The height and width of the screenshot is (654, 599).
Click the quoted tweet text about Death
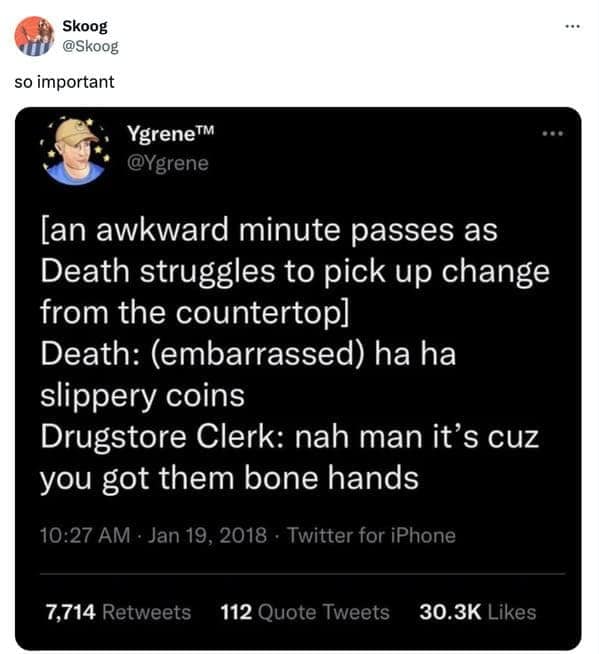tap(295, 354)
